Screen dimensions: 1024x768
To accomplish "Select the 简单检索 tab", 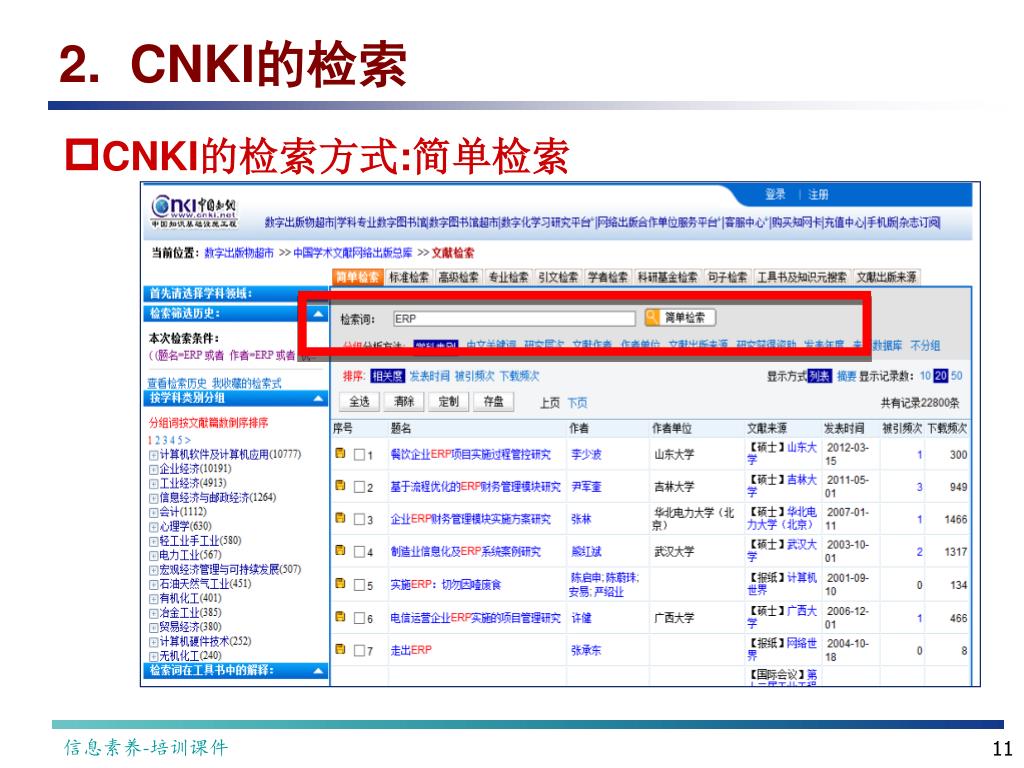I will [x=358, y=277].
